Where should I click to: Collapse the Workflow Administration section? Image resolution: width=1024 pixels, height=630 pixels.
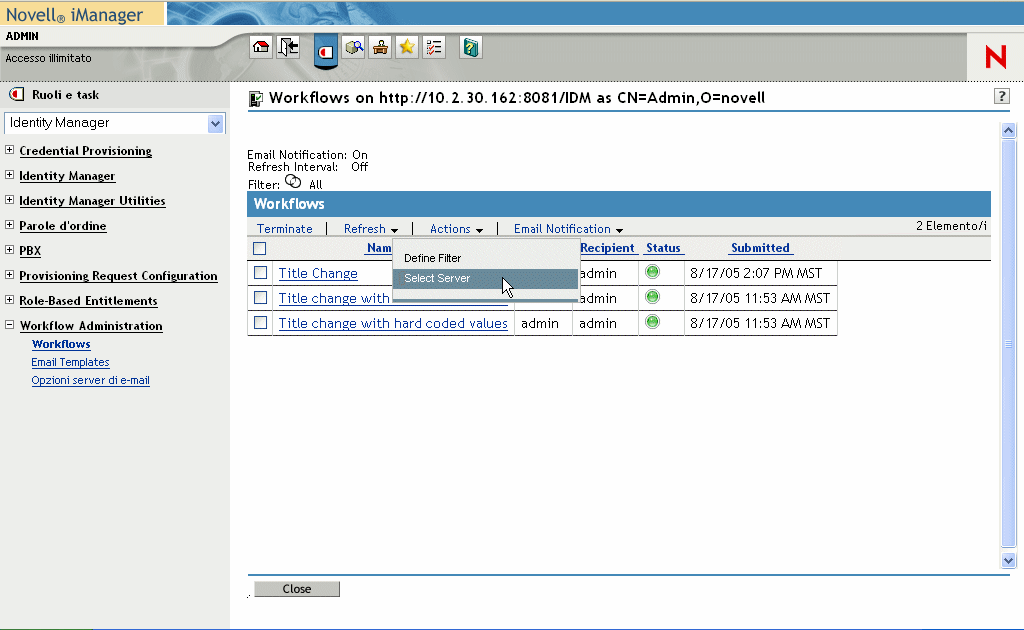tap(10, 326)
